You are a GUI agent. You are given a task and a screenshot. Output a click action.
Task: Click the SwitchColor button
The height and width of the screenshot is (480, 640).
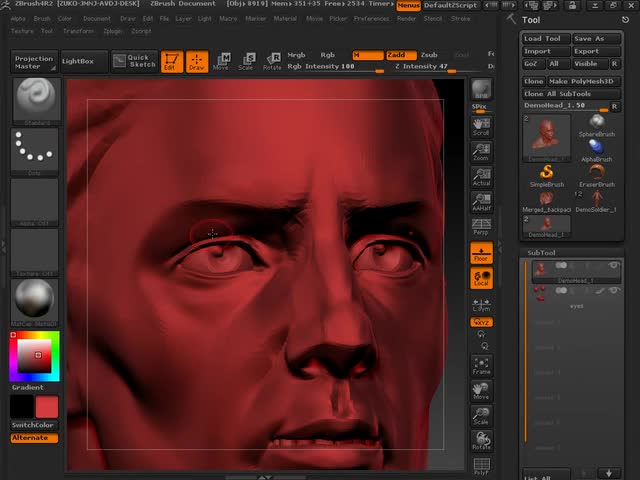(34, 425)
